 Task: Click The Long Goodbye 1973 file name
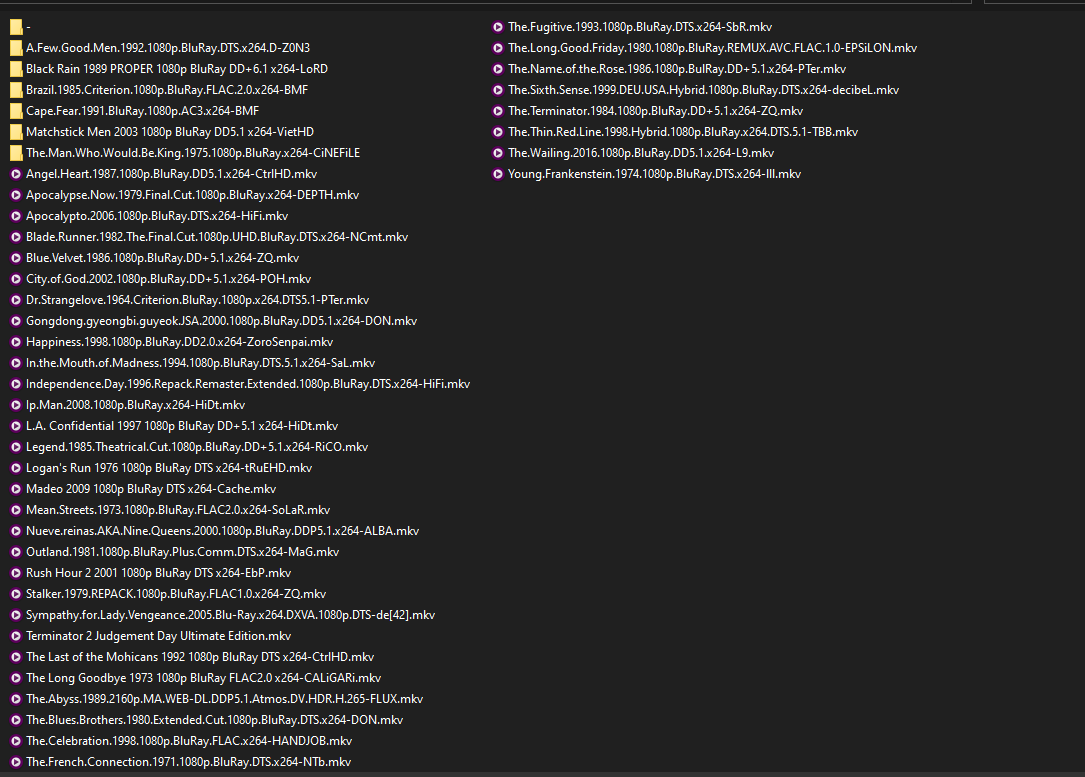click(x=203, y=678)
